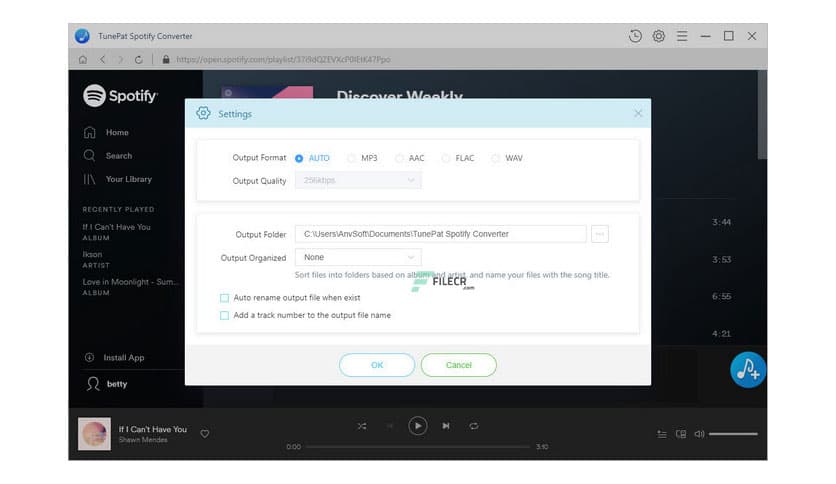The image size is (836, 484).
Task: Click the Spotify logo in sidebar
Action: 120,96
